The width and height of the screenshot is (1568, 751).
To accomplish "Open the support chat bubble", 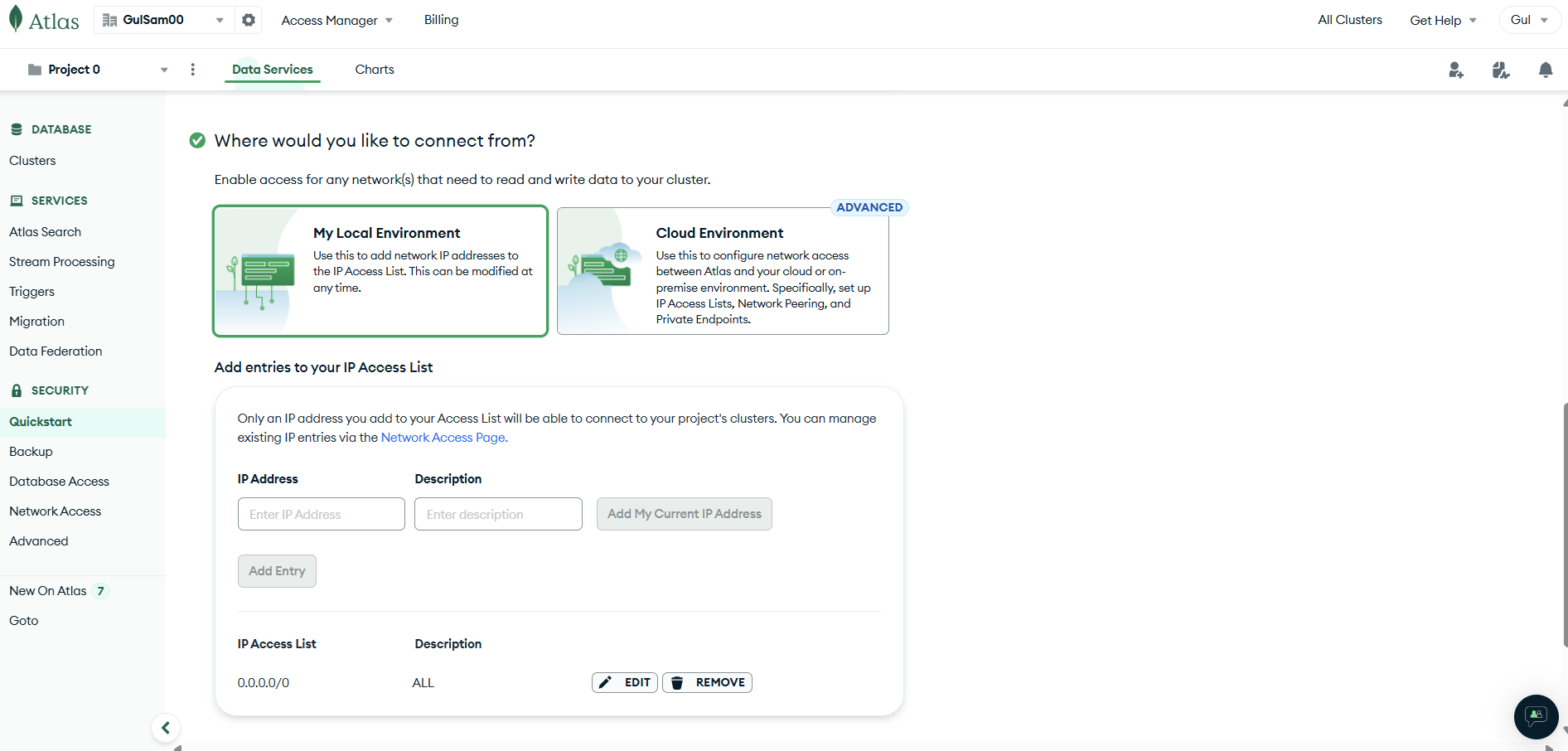I will (x=1536, y=716).
